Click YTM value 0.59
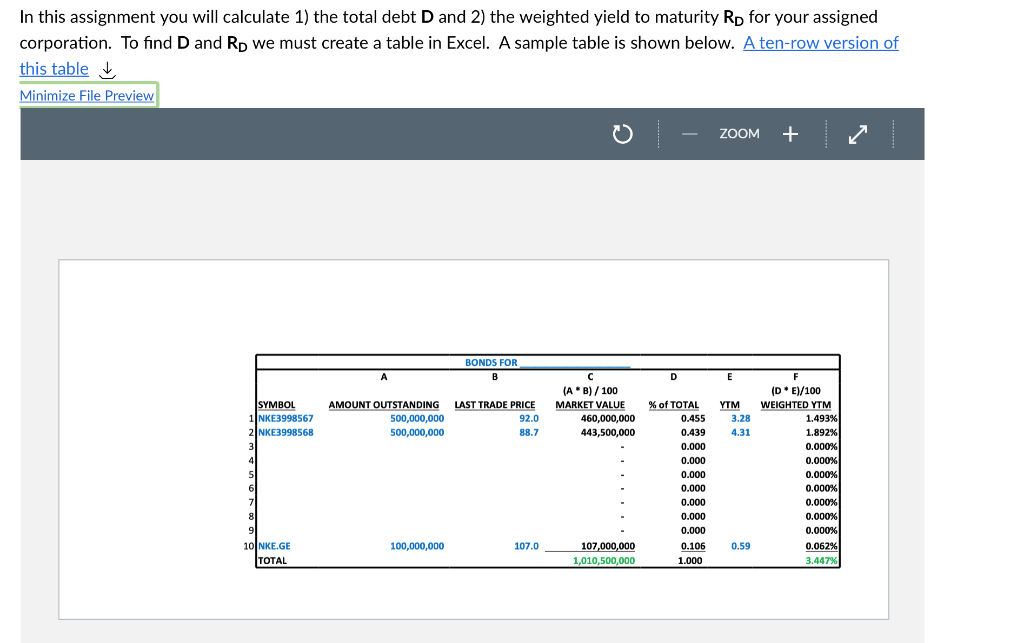 tap(741, 546)
